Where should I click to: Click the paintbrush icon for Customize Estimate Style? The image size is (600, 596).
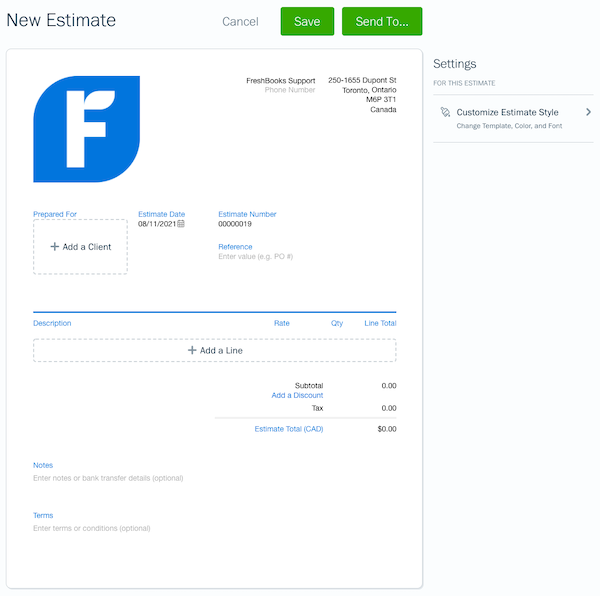pos(445,113)
